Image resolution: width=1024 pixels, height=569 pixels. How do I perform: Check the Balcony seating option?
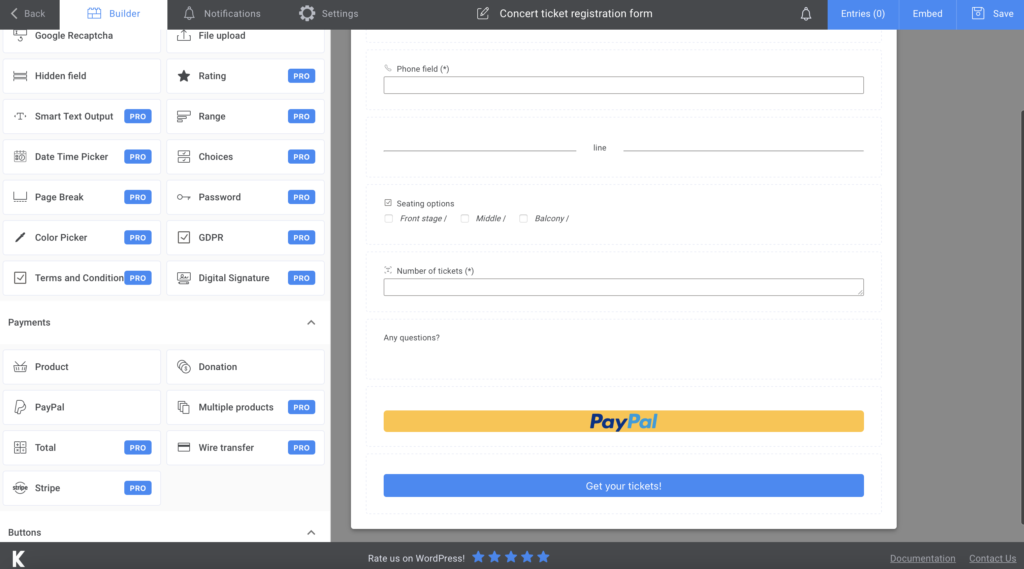[523, 219]
